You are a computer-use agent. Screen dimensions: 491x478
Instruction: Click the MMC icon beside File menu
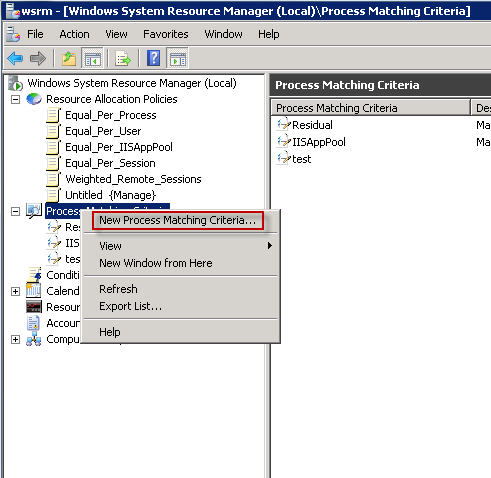click(13, 34)
